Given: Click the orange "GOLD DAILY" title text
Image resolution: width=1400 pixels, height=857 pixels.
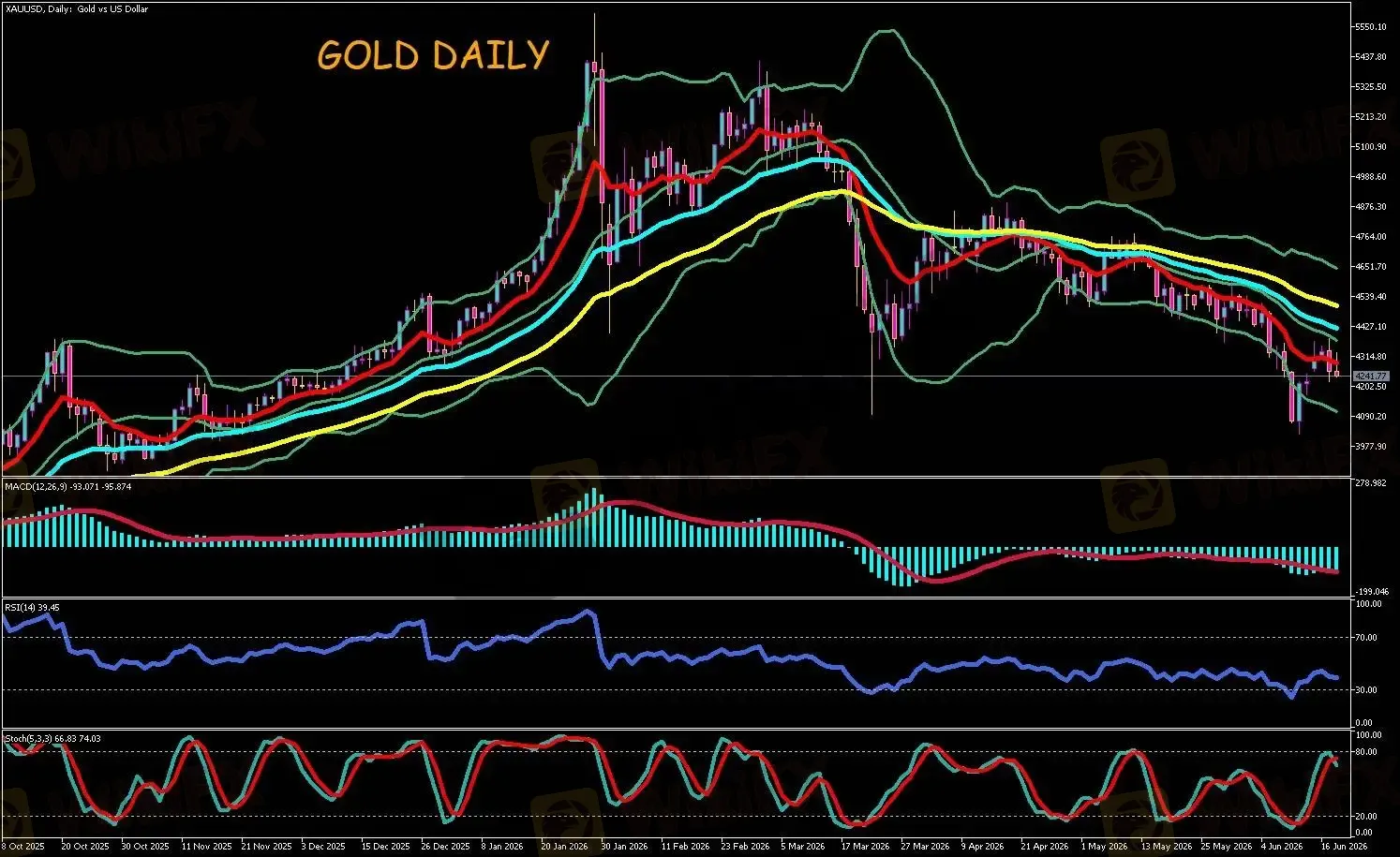Looking at the screenshot, I should 433,55.
